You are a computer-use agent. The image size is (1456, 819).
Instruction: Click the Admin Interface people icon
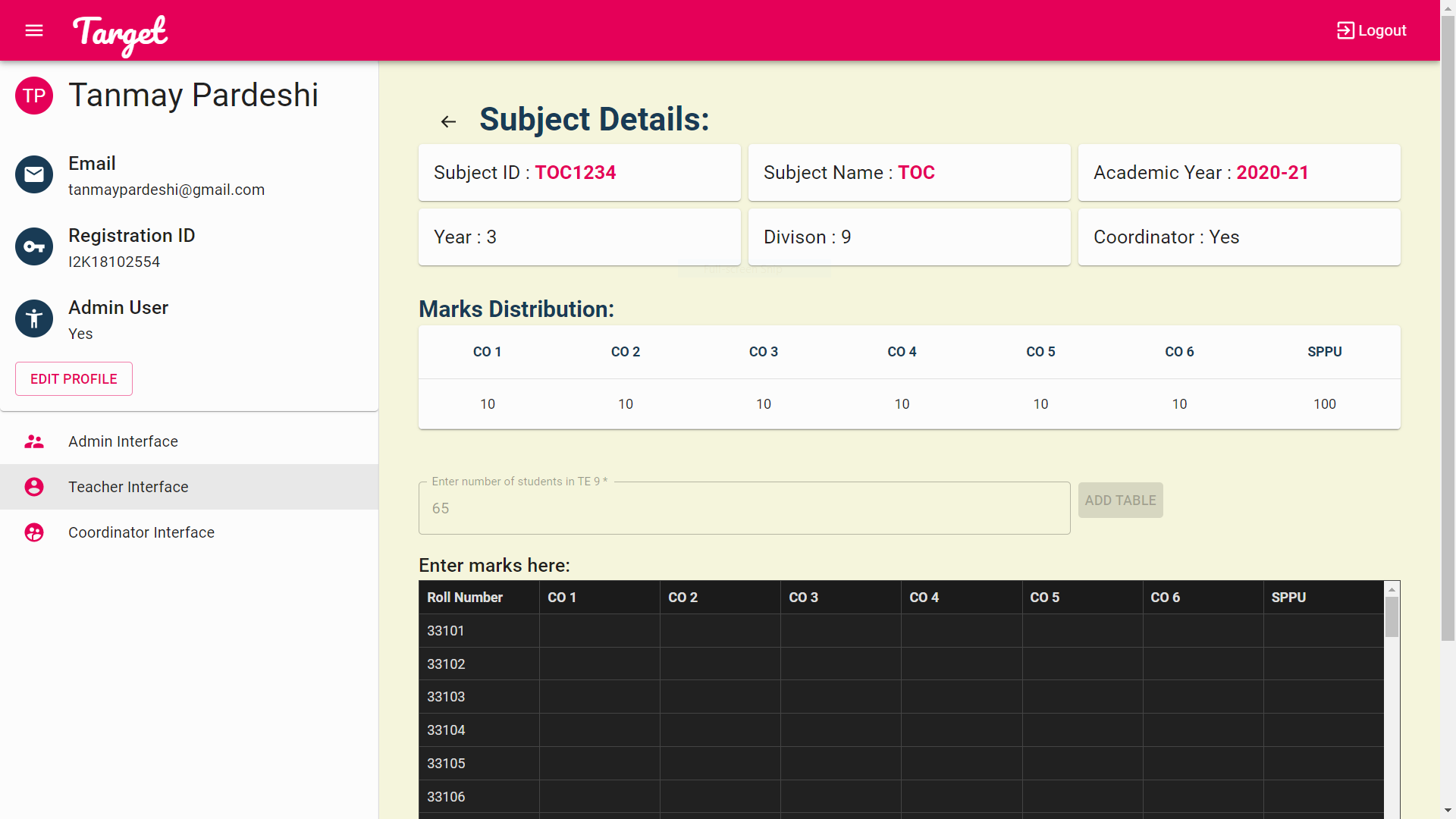pyautogui.click(x=34, y=441)
